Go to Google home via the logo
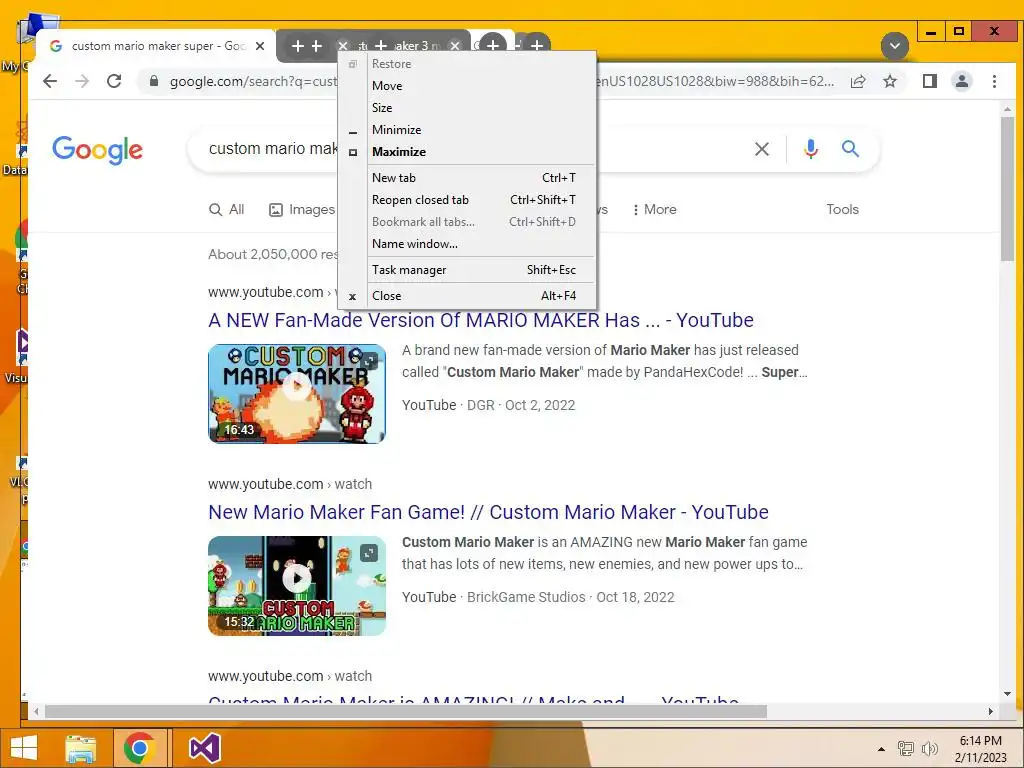The image size is (1024, 768). tap(97, 150)
